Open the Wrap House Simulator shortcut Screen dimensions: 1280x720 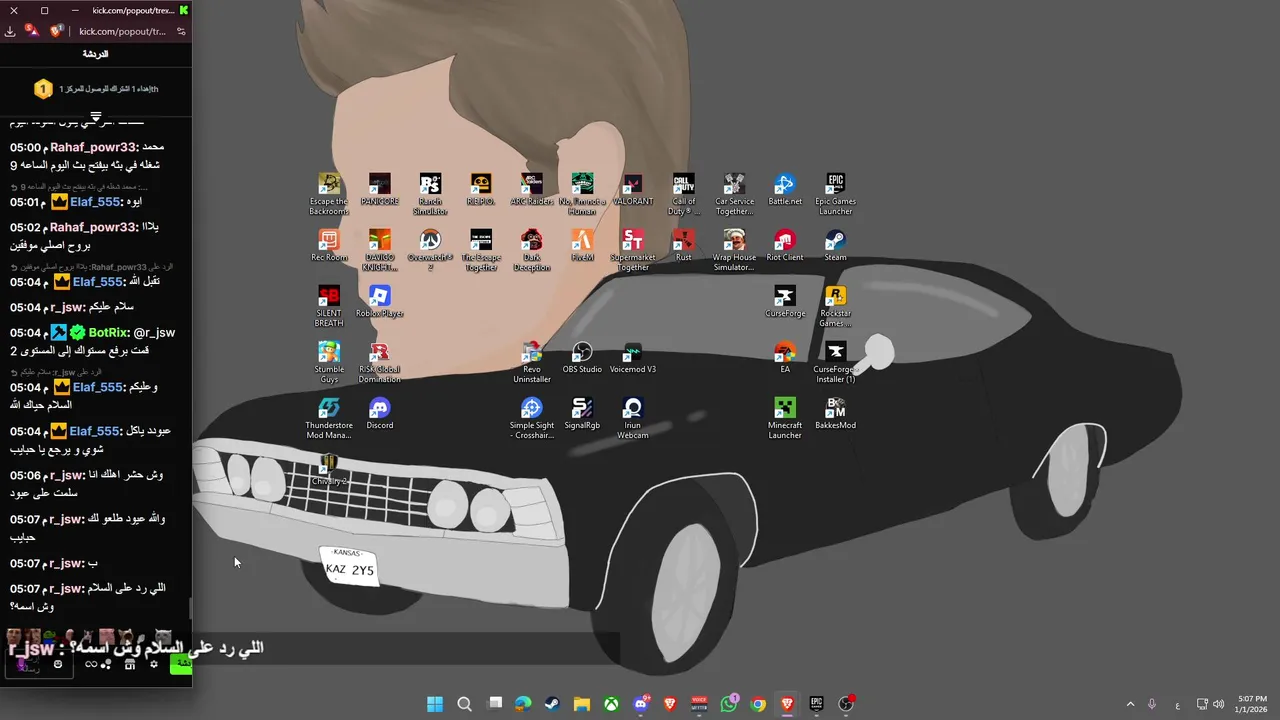734,250
